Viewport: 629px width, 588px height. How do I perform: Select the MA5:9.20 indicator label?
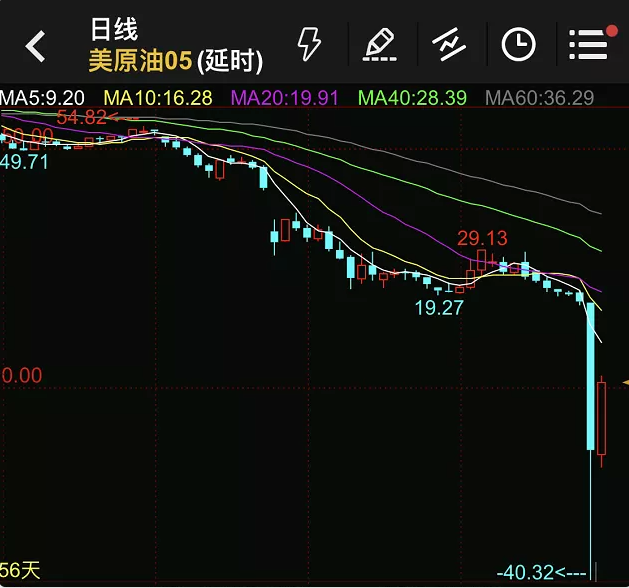point(43,98)
